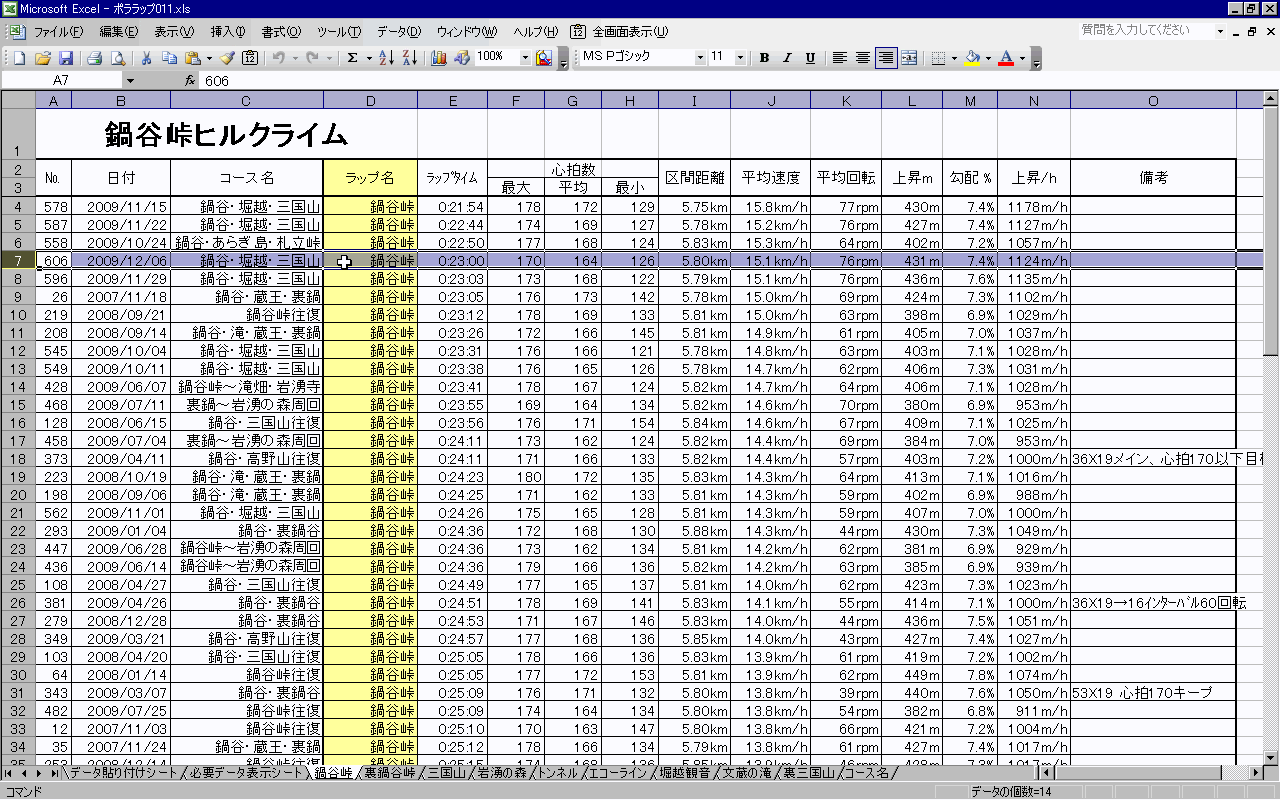
Task: Apply the red font color A button
Action: click(1006, 58)
